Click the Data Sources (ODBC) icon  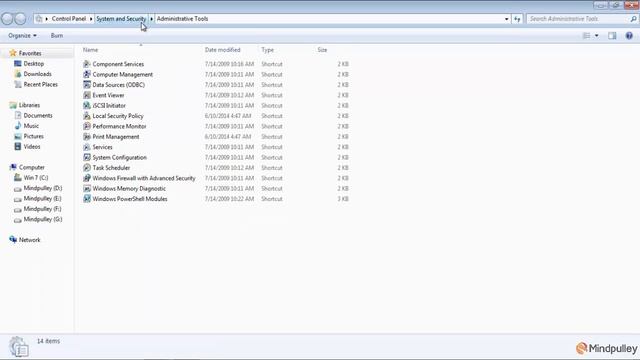click(x=87, y=84)
